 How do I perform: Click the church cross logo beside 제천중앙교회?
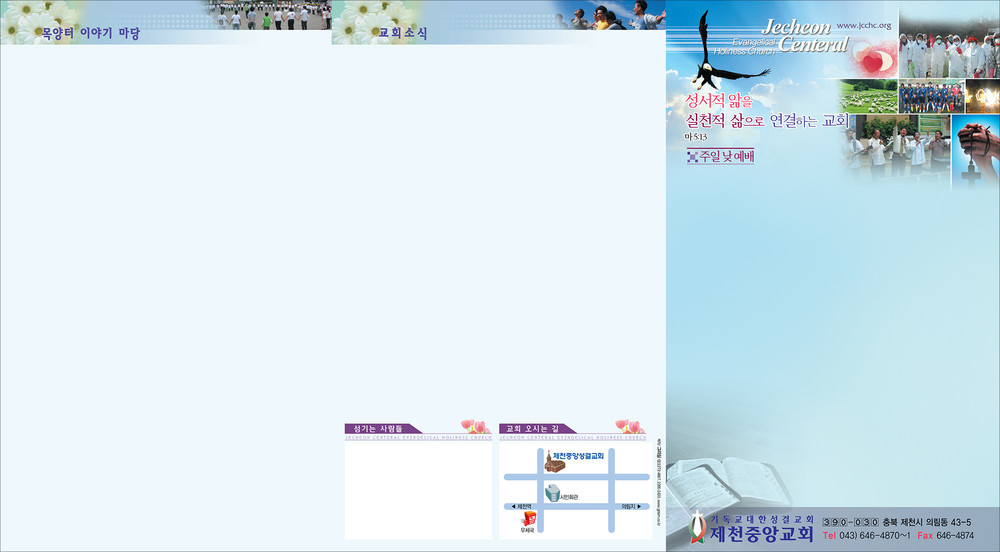697,526
